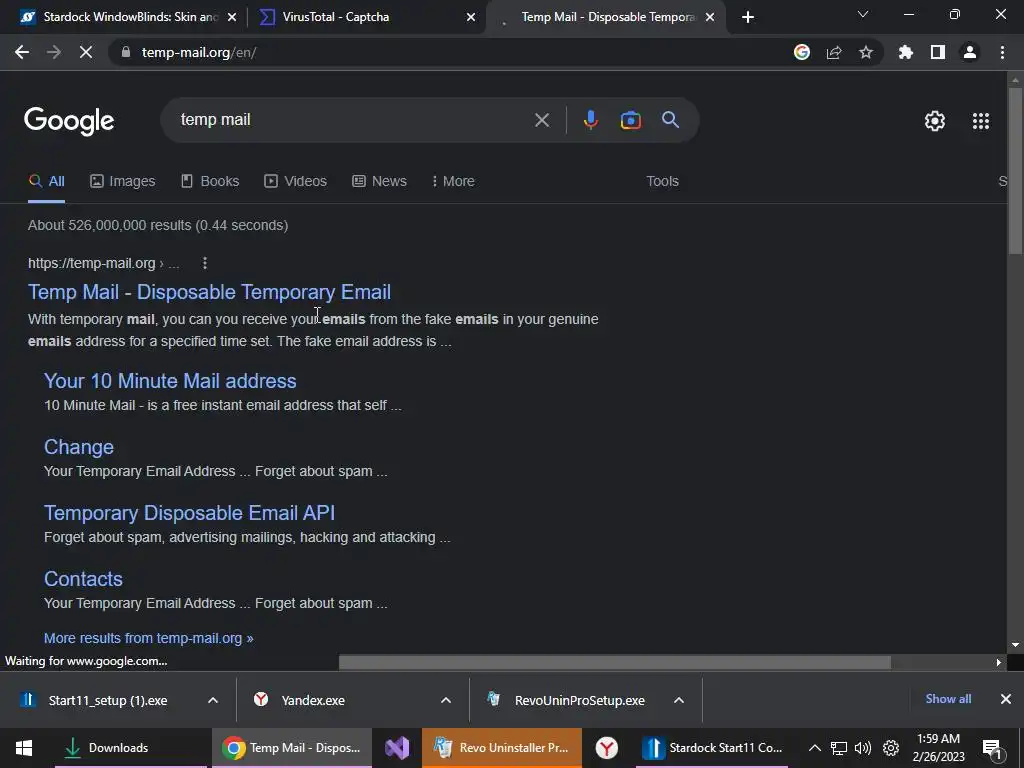Open the Extensions puzzle icon
This screenshot has width=1024, height=768.
tap(906, 52)
